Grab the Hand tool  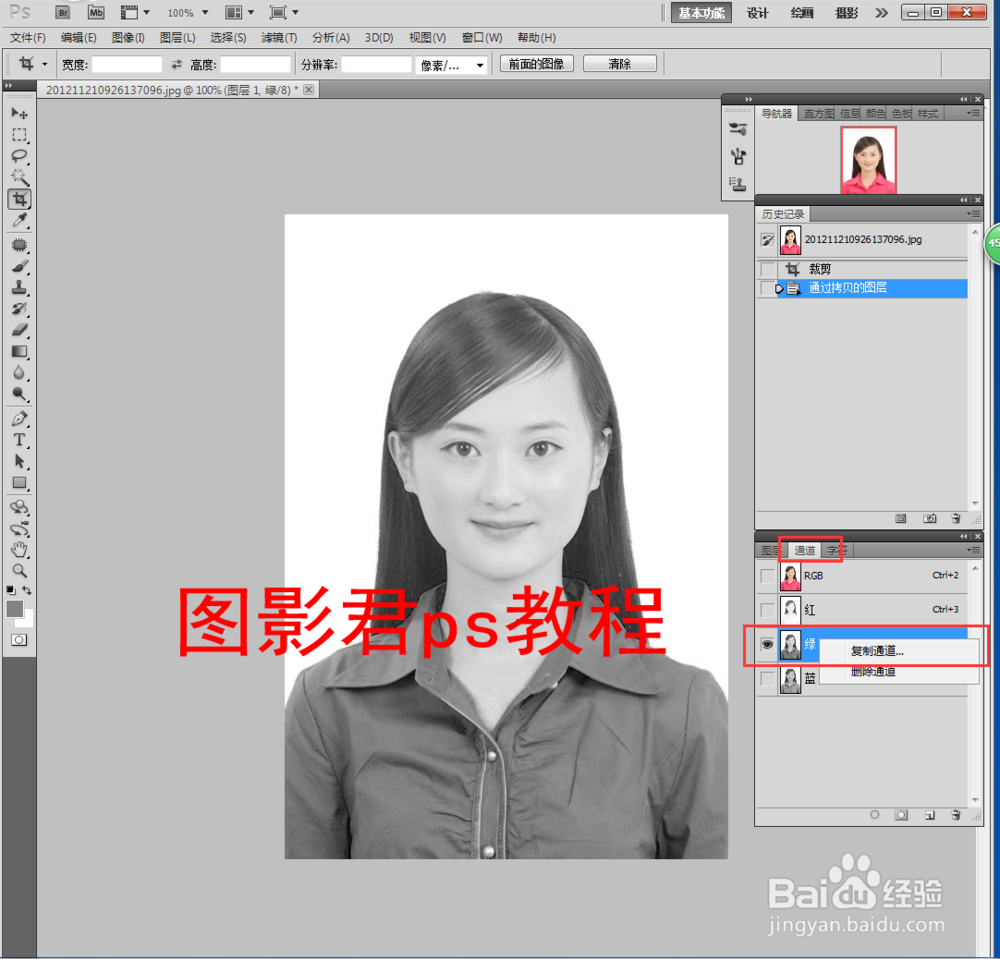18,549
